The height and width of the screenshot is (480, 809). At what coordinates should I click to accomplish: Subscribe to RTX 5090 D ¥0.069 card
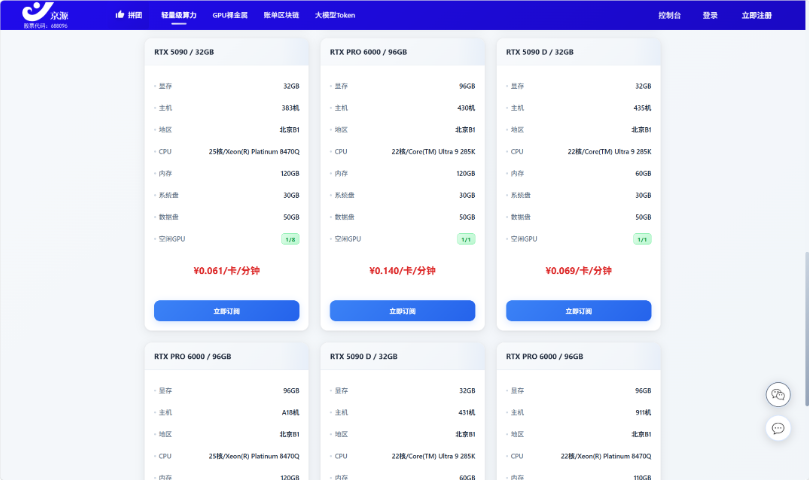[x=578, y=311]
